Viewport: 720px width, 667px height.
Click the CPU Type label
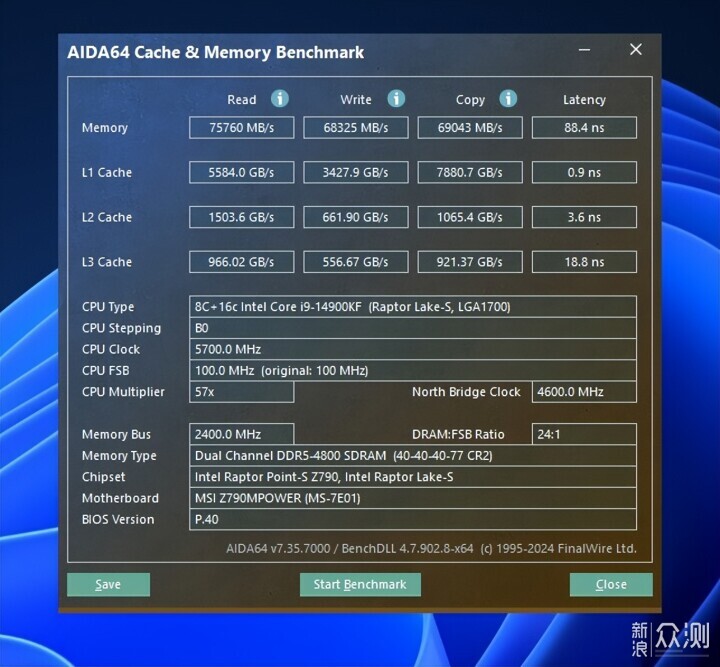(x=108, y=307)
